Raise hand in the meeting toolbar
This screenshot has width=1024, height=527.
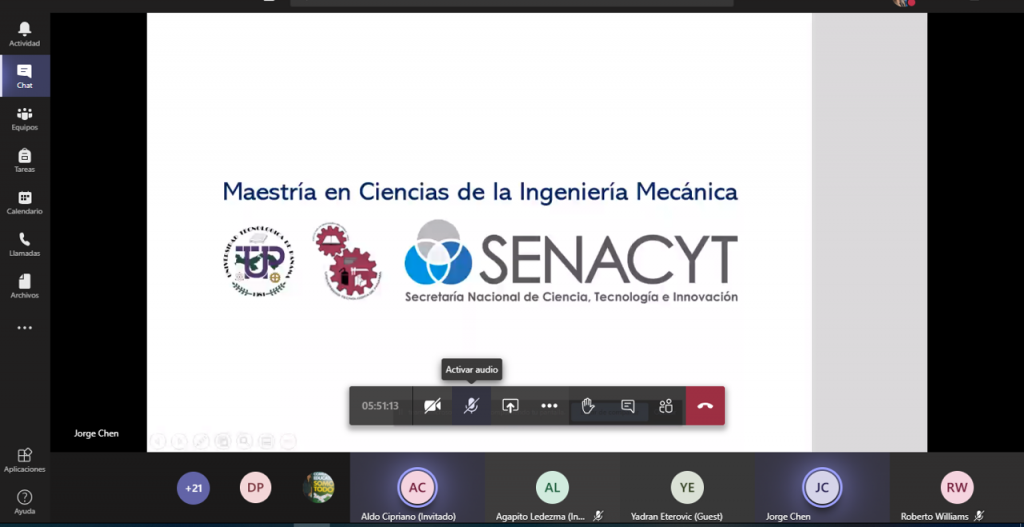point(588,406)
